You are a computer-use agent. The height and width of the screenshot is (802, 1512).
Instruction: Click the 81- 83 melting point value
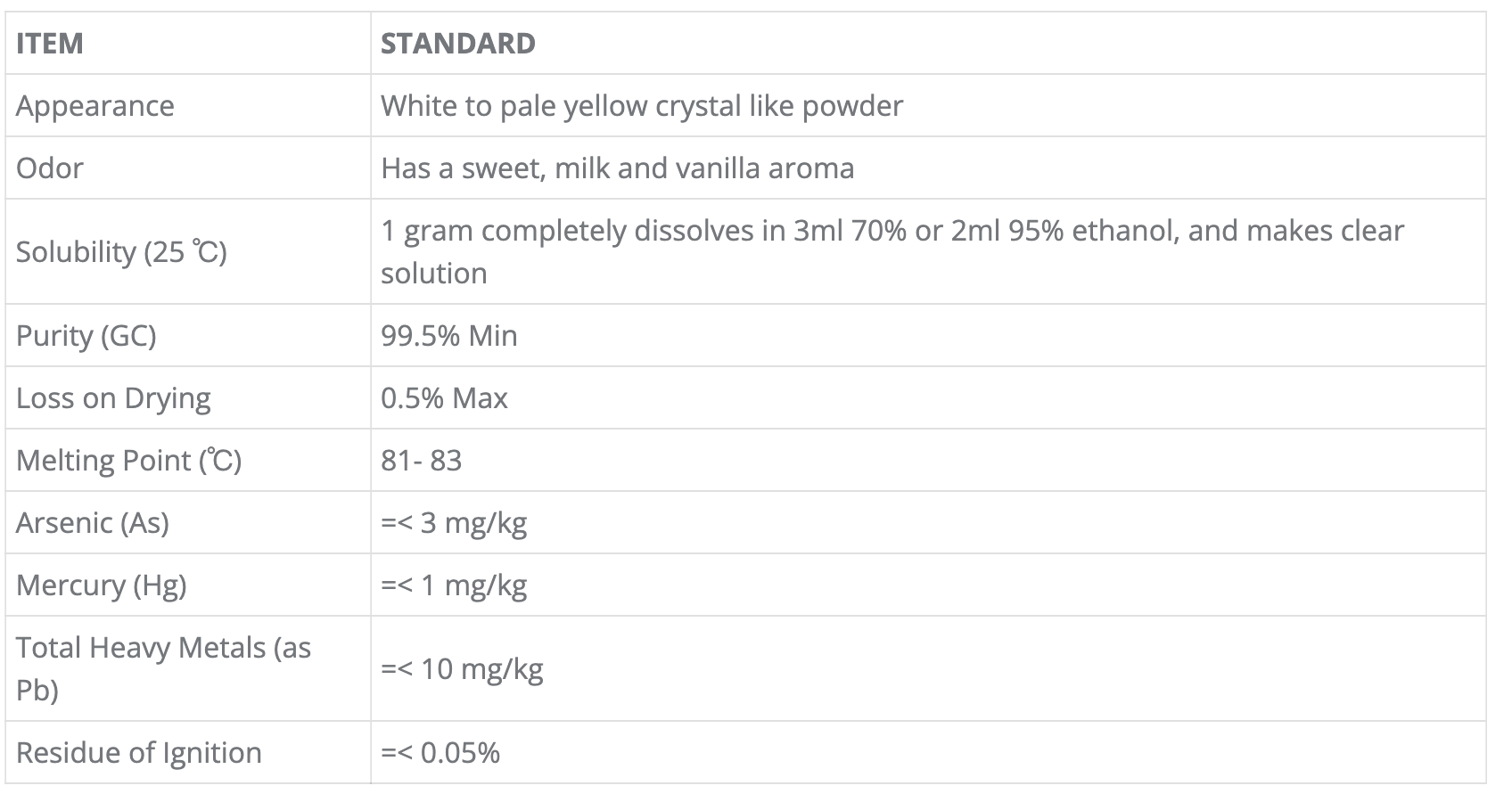(421, 461)
